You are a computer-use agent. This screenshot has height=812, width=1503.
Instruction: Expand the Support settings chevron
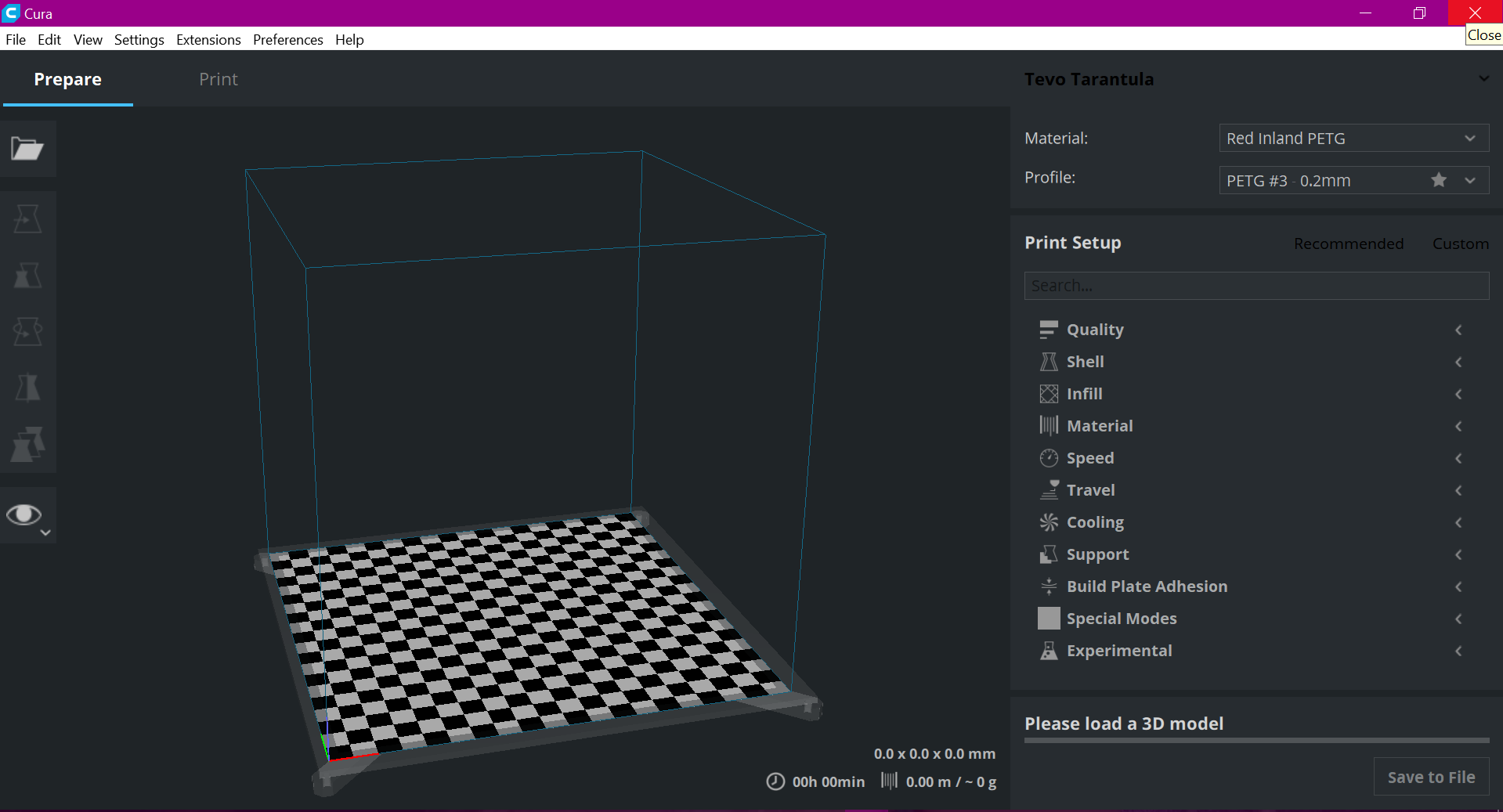pyautogui.click(x=1458, y=554)
